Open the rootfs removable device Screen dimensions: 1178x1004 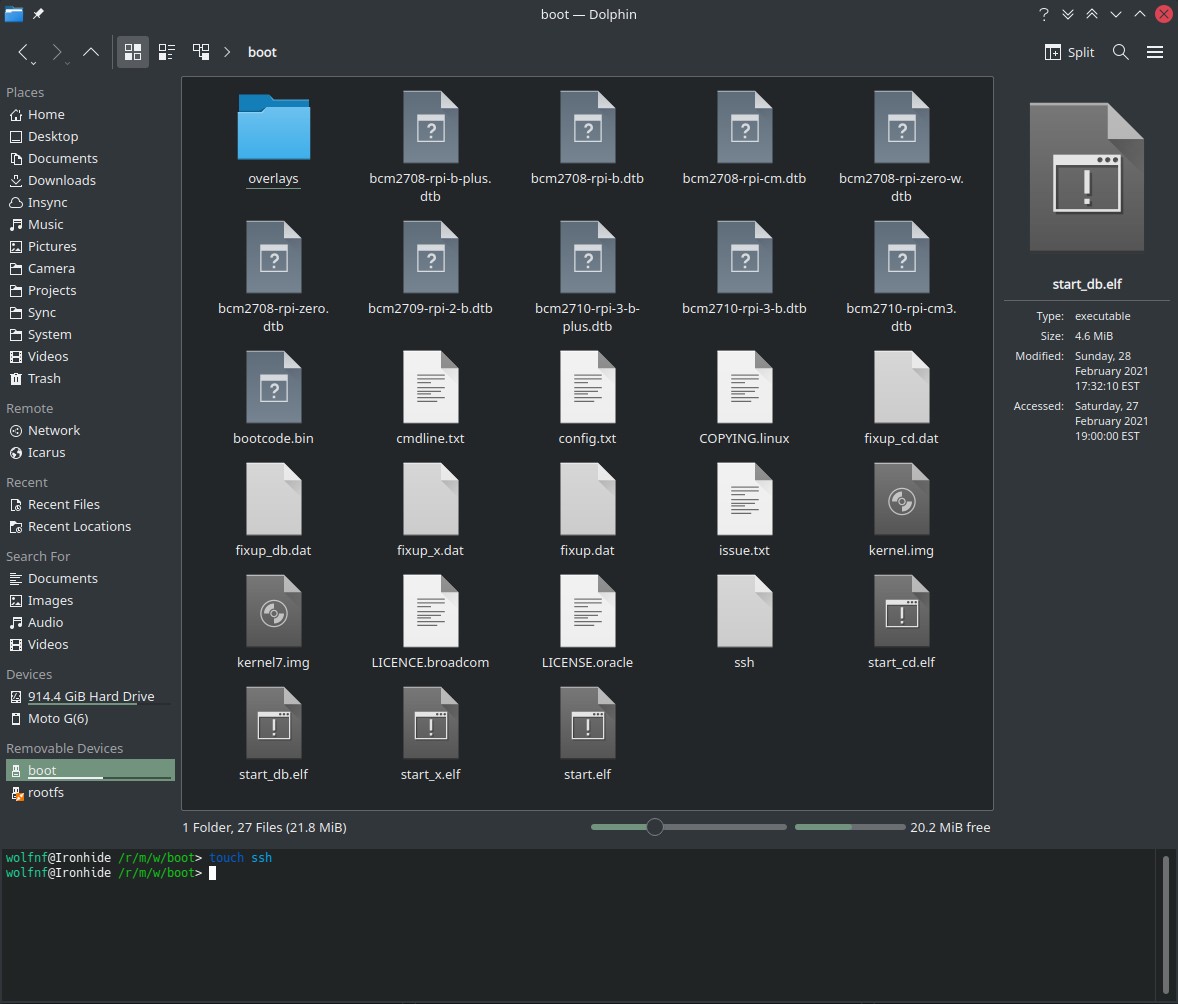coord(45,792)
